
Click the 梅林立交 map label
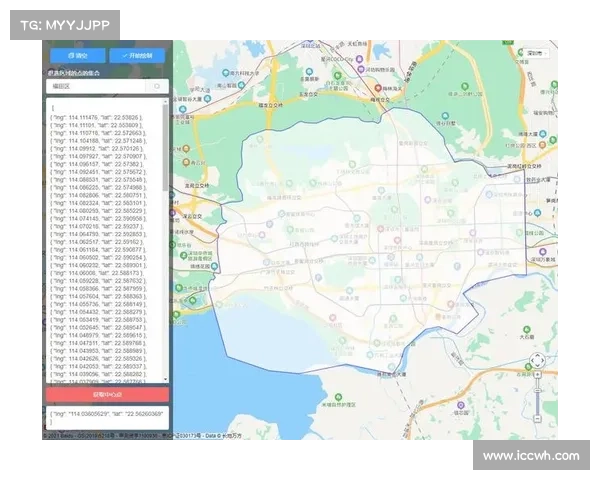(380, 100)
